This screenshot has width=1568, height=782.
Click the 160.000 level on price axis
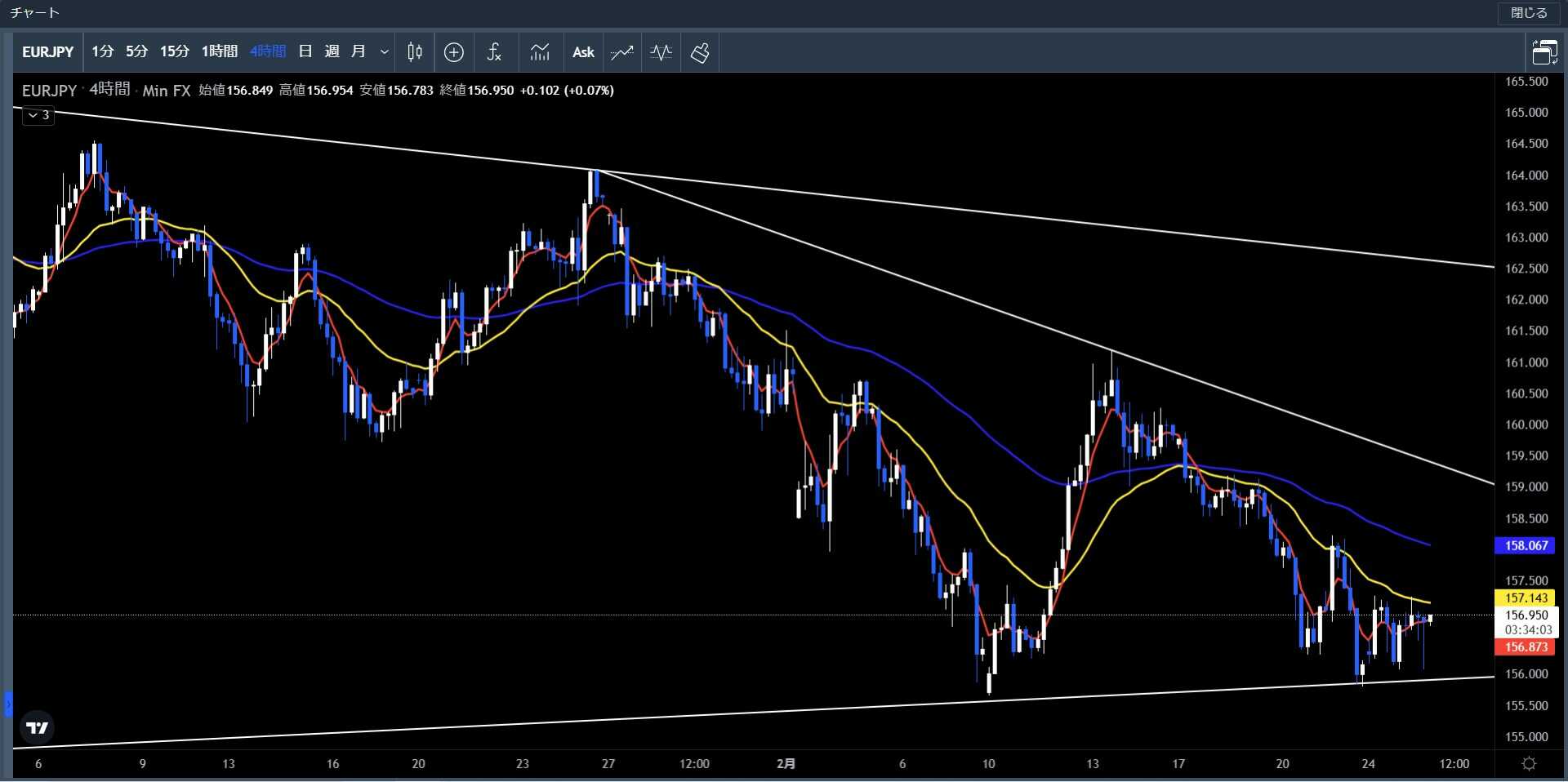(x=1526, y=424)
